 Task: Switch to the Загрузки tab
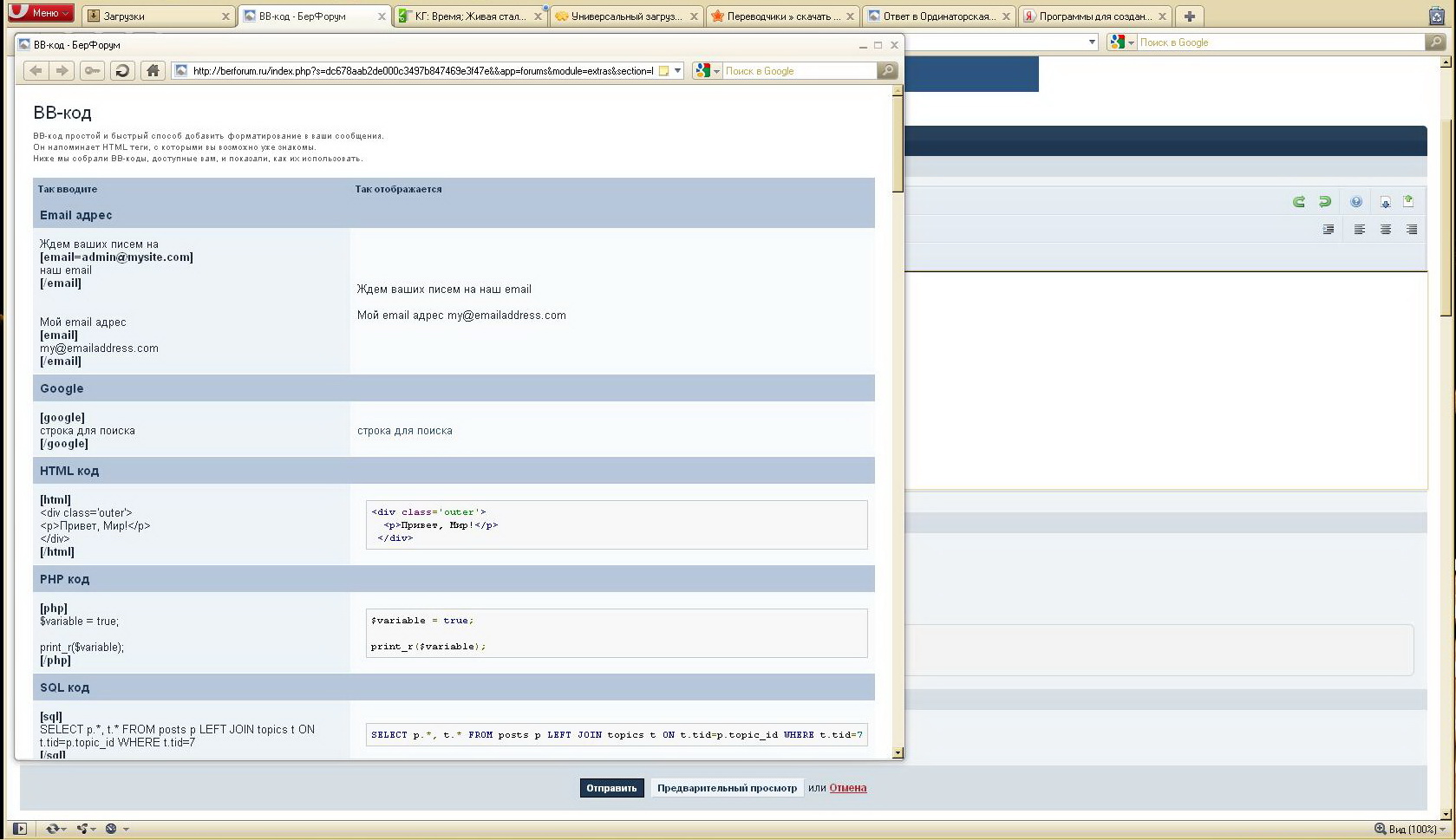tap(156, 16)
